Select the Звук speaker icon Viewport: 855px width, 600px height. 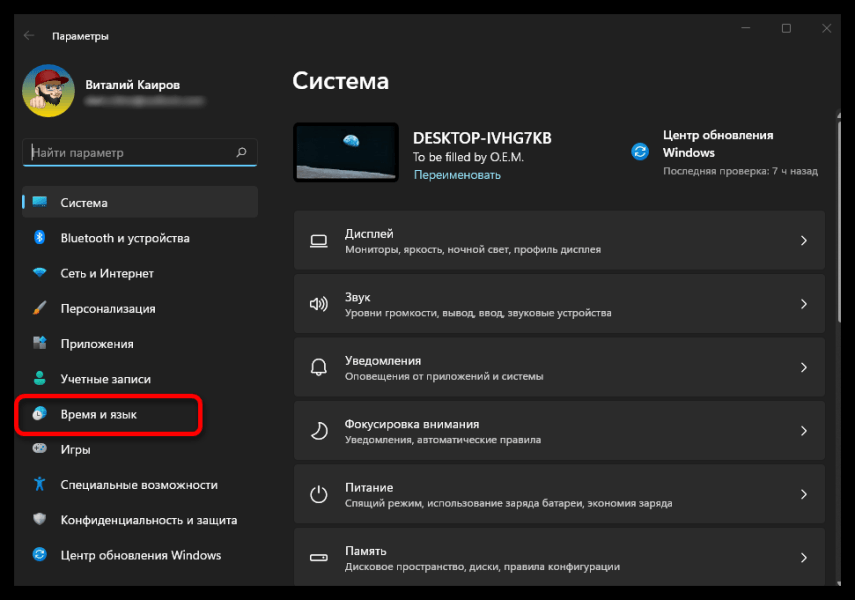click(x=318, y=303)
